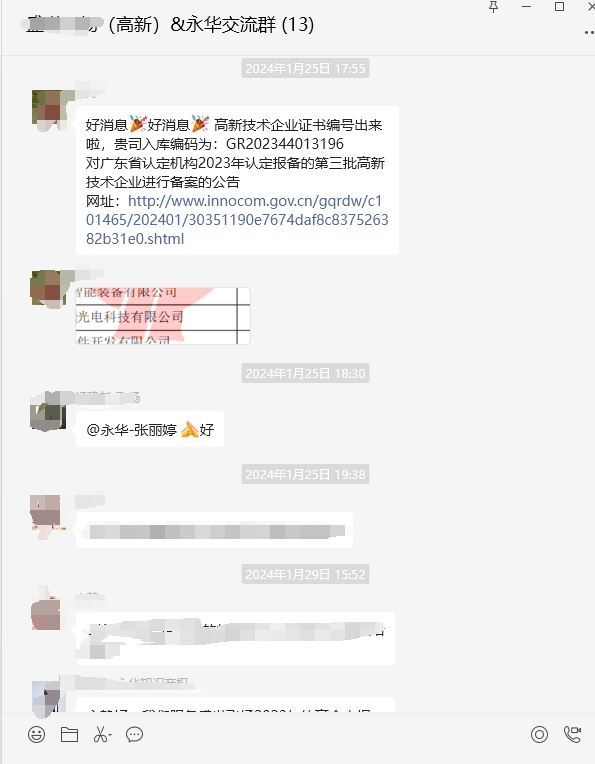Click the 17:55 timestamp label
Viewport: 595px width, 764px height.
point(305,68)
